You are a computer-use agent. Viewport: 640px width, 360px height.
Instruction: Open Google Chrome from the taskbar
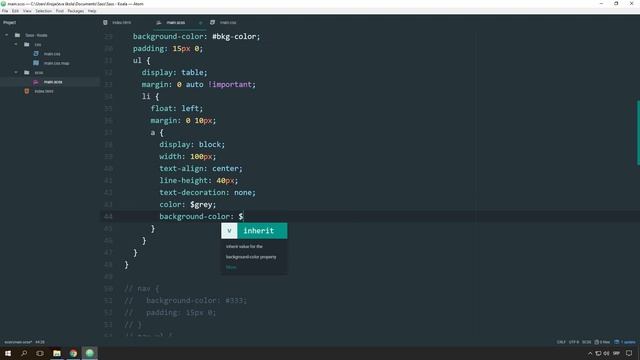73,353
